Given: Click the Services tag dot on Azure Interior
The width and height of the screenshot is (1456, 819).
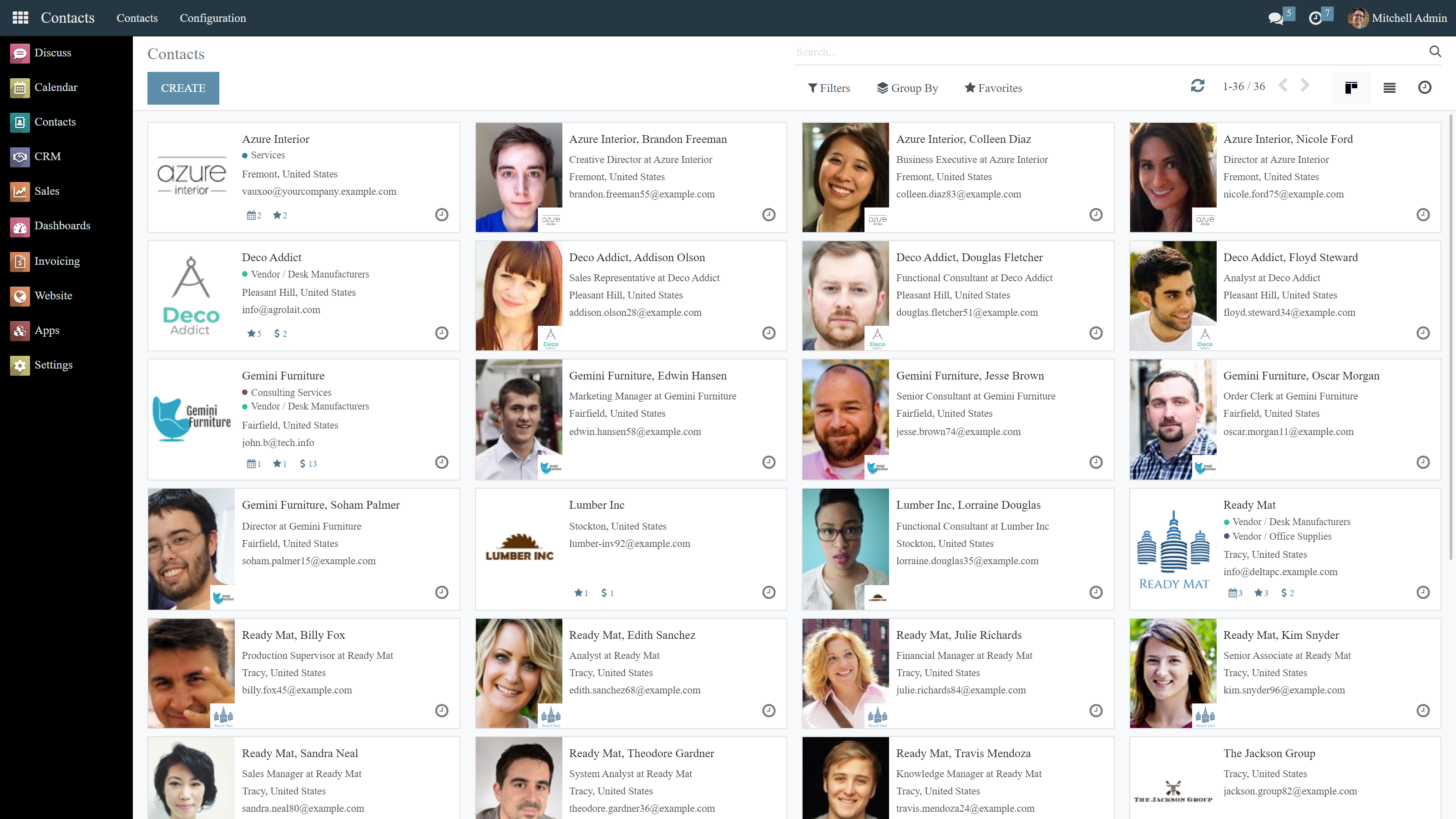Looking at the screenshot, I should [x=245, y=156].
